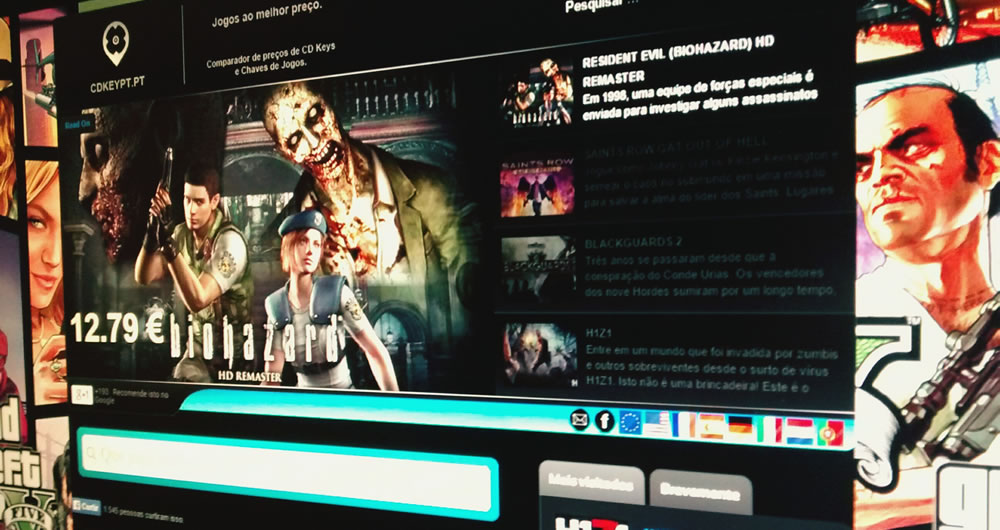The image size is (1000, 530).
Task: Select the Portuguese flag
Action: point(830,434)
